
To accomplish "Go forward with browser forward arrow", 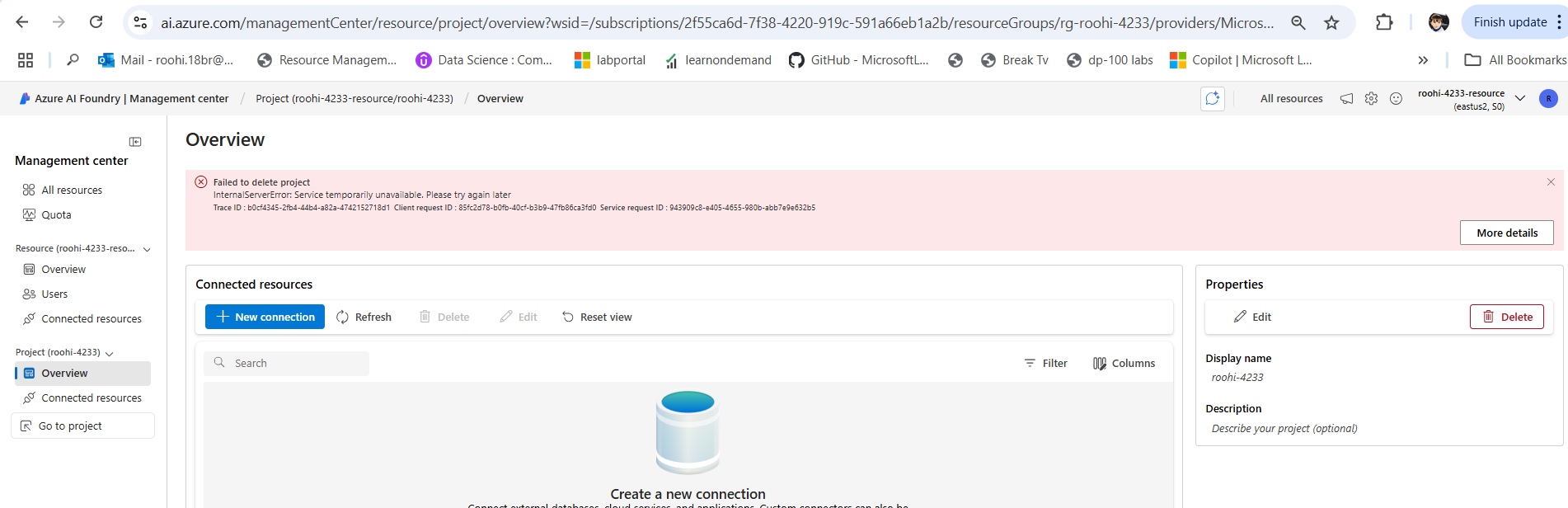I will pos(59,22).
